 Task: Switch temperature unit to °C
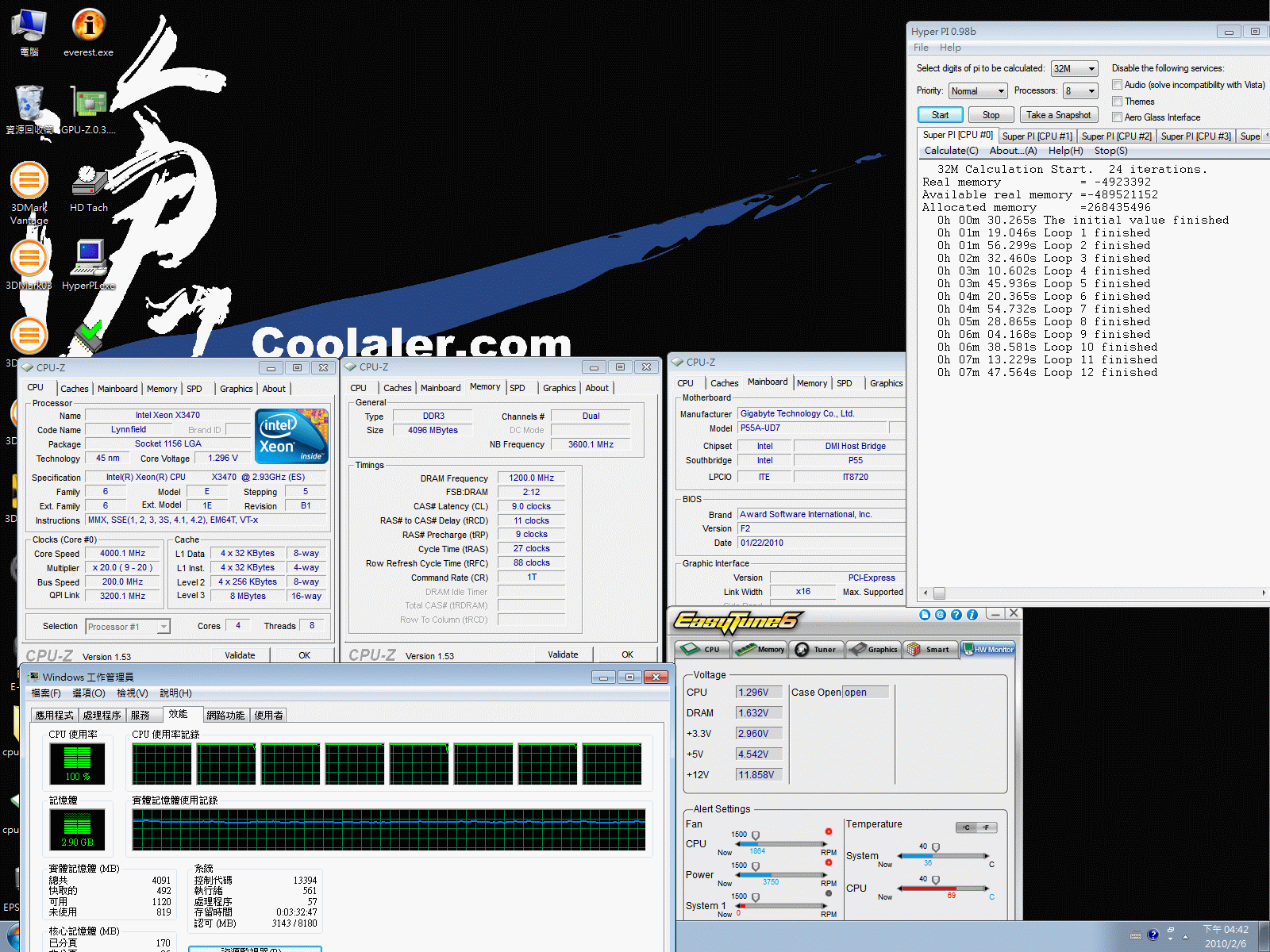coord(967,827)
